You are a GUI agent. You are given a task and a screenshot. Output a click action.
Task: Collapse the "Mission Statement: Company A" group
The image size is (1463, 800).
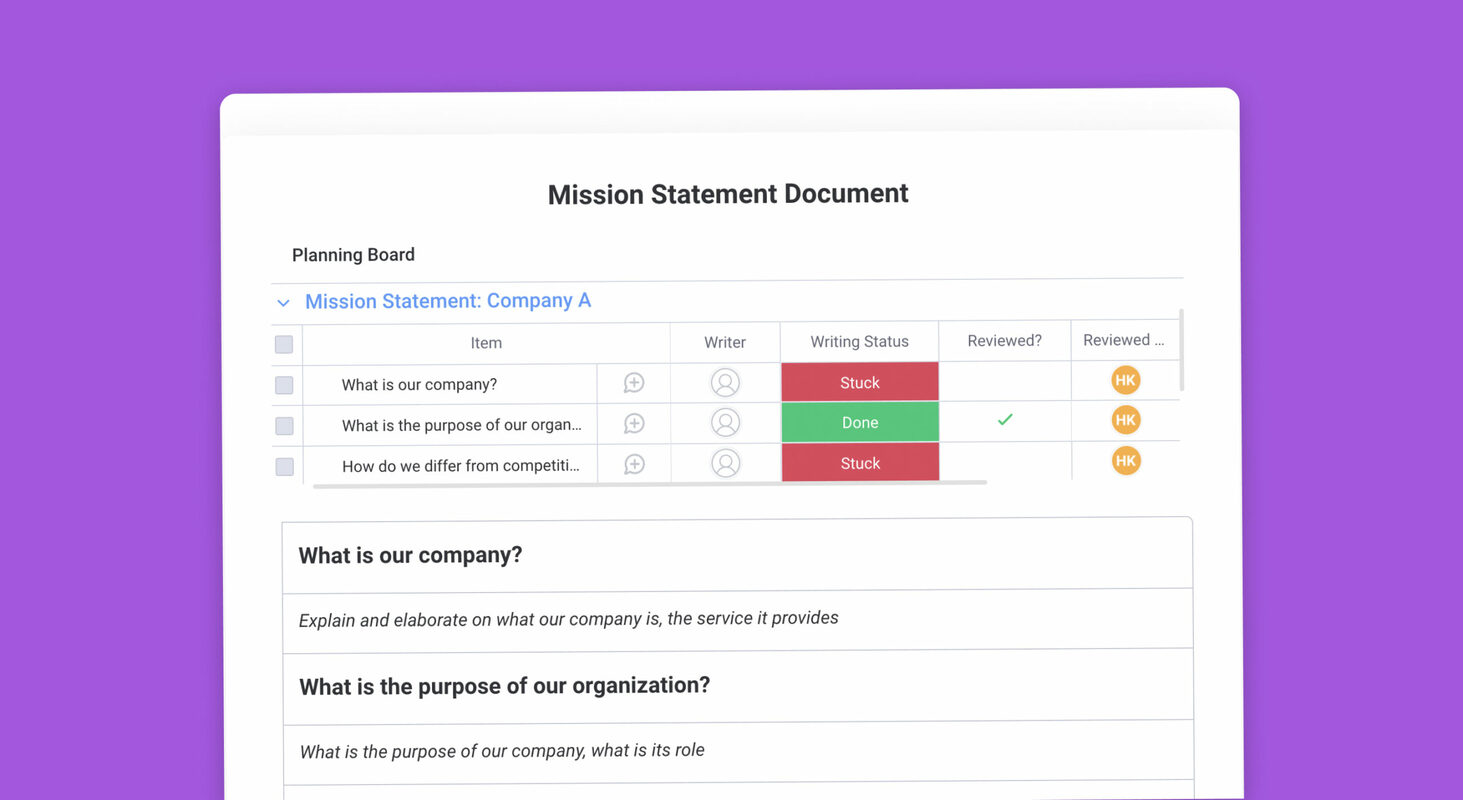pos(283,302)
